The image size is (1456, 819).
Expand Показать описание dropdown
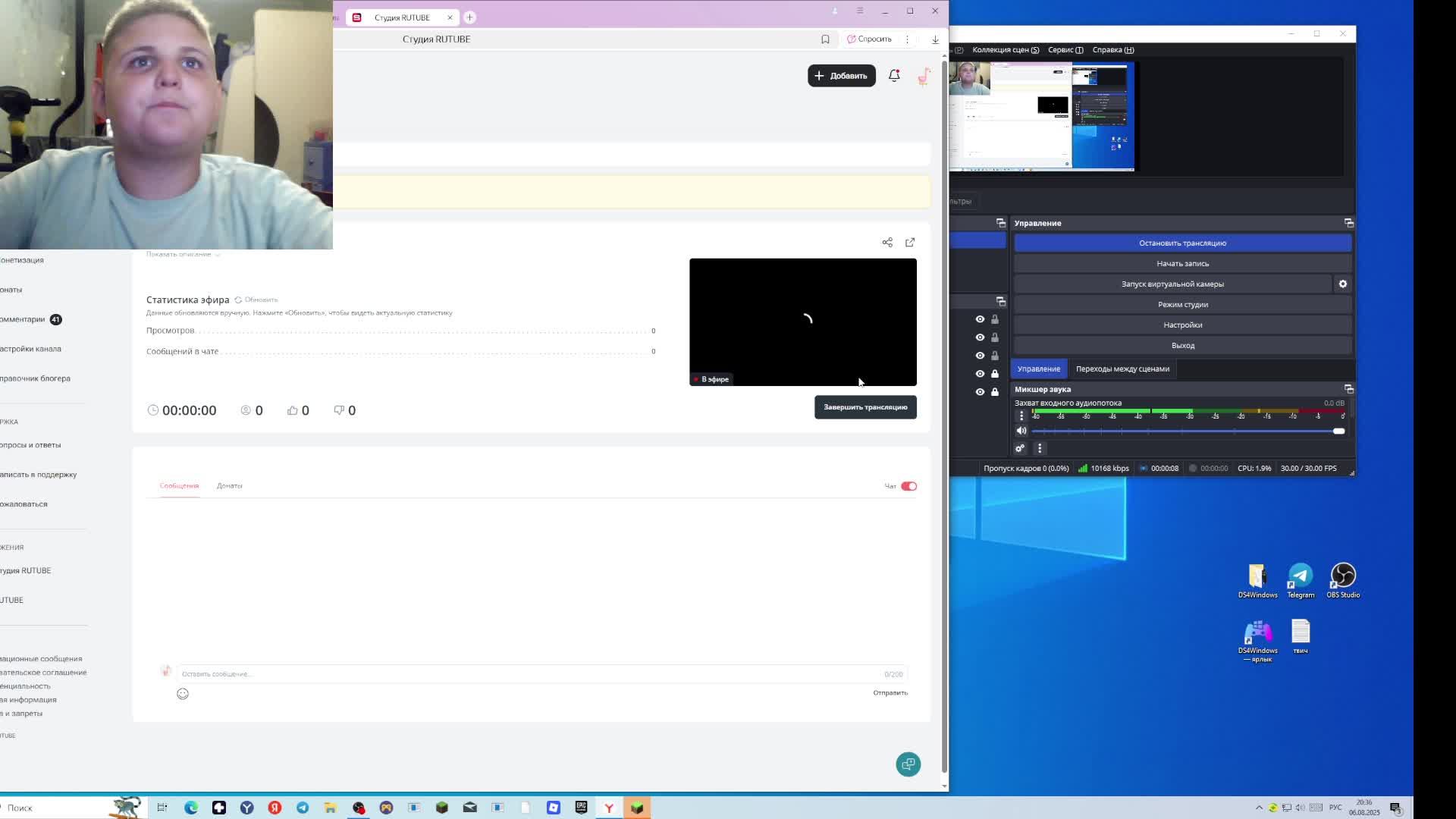(x=183, y=254)
